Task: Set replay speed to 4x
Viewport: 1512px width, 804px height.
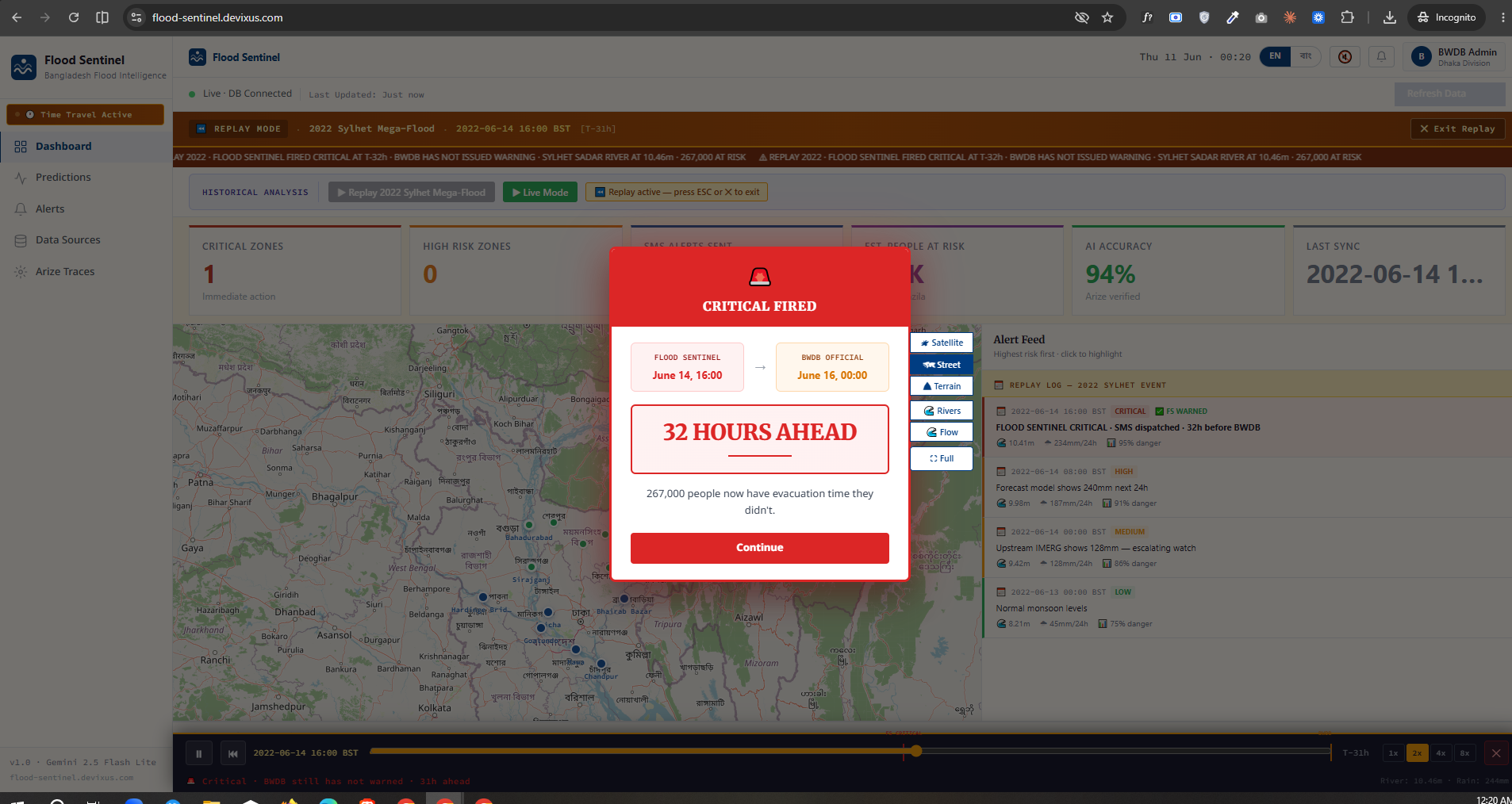Action: coord(1441,753)
